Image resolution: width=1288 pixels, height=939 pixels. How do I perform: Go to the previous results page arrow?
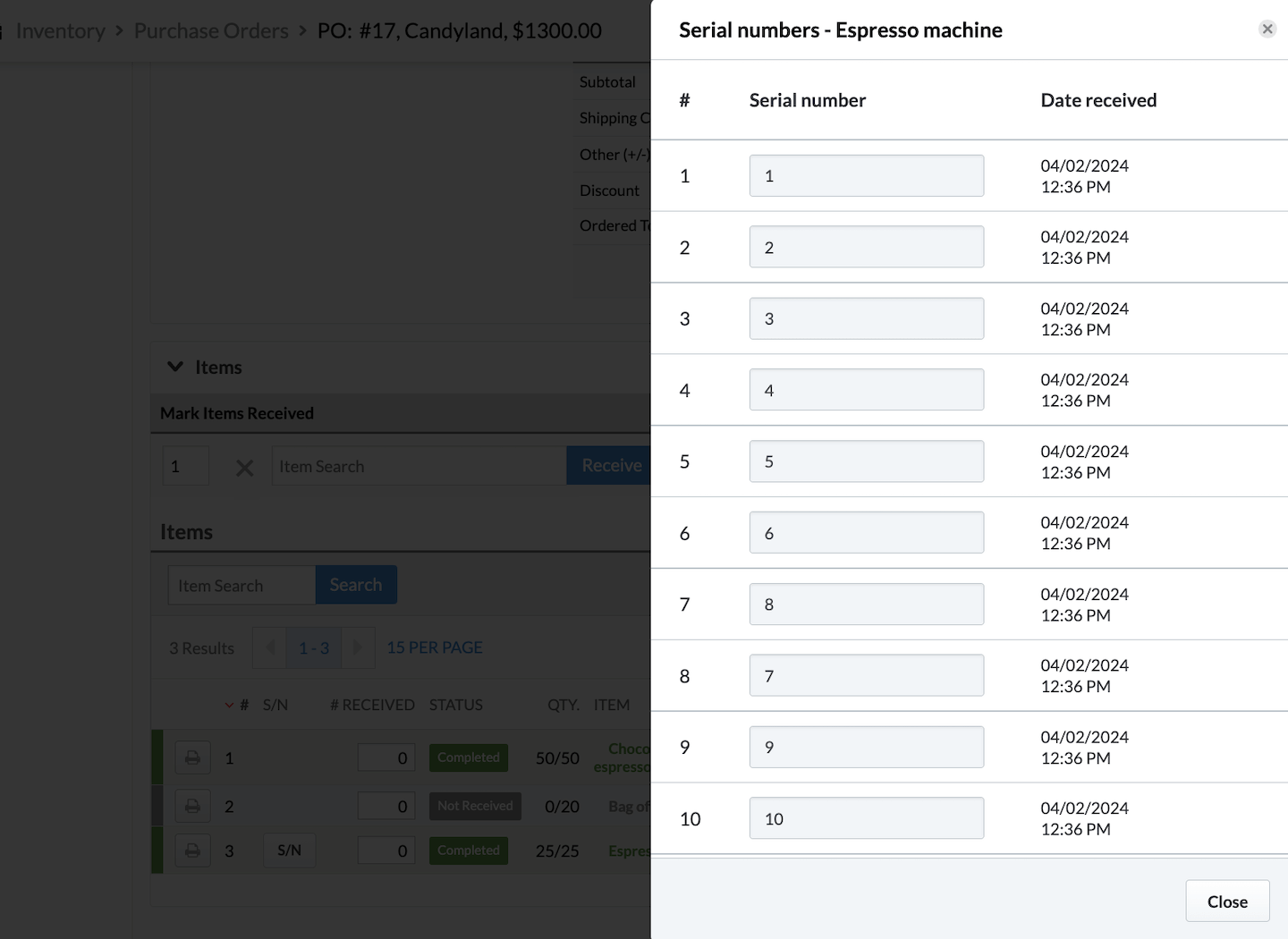coord(270,647)
